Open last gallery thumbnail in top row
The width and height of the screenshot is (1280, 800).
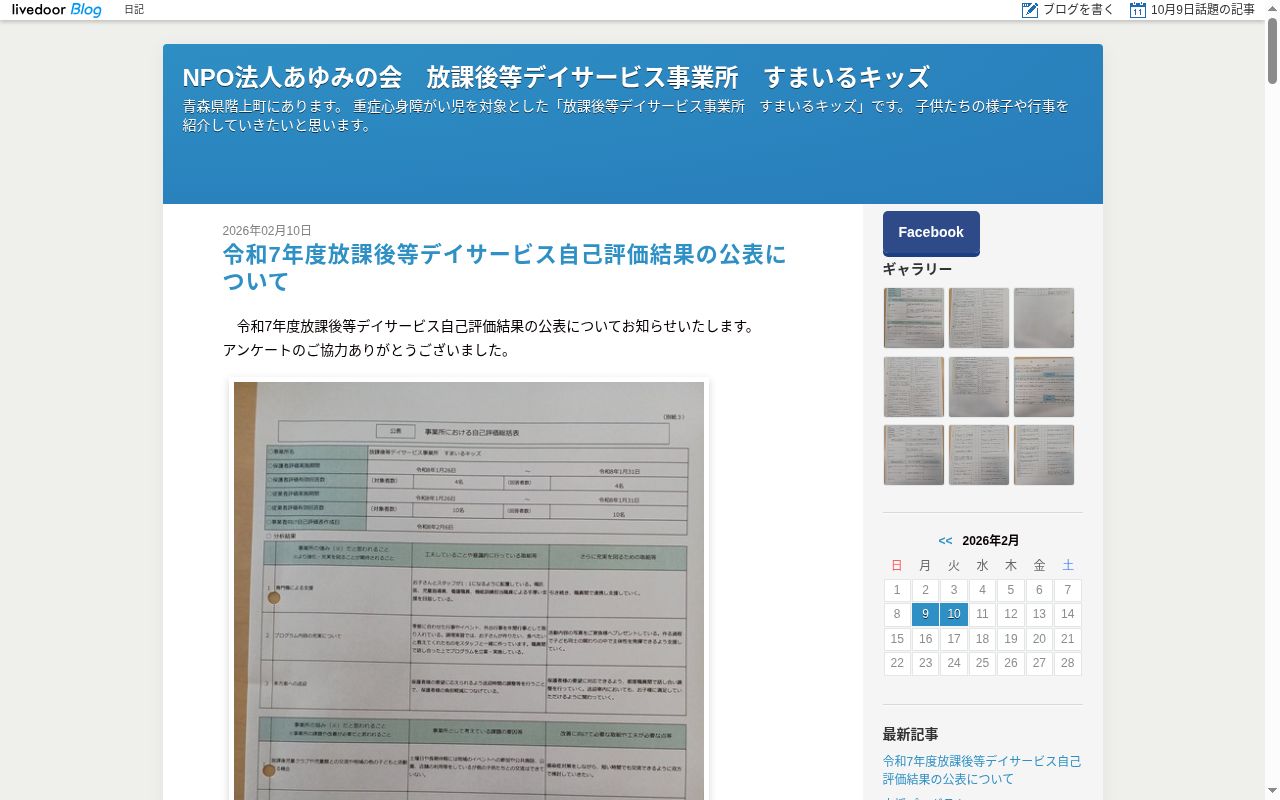(1044, 318)
